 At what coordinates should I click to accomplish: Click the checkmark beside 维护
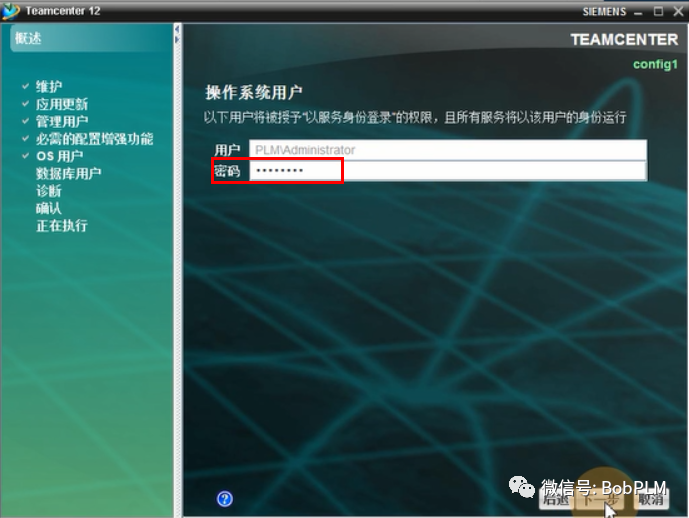coord(25,86)
